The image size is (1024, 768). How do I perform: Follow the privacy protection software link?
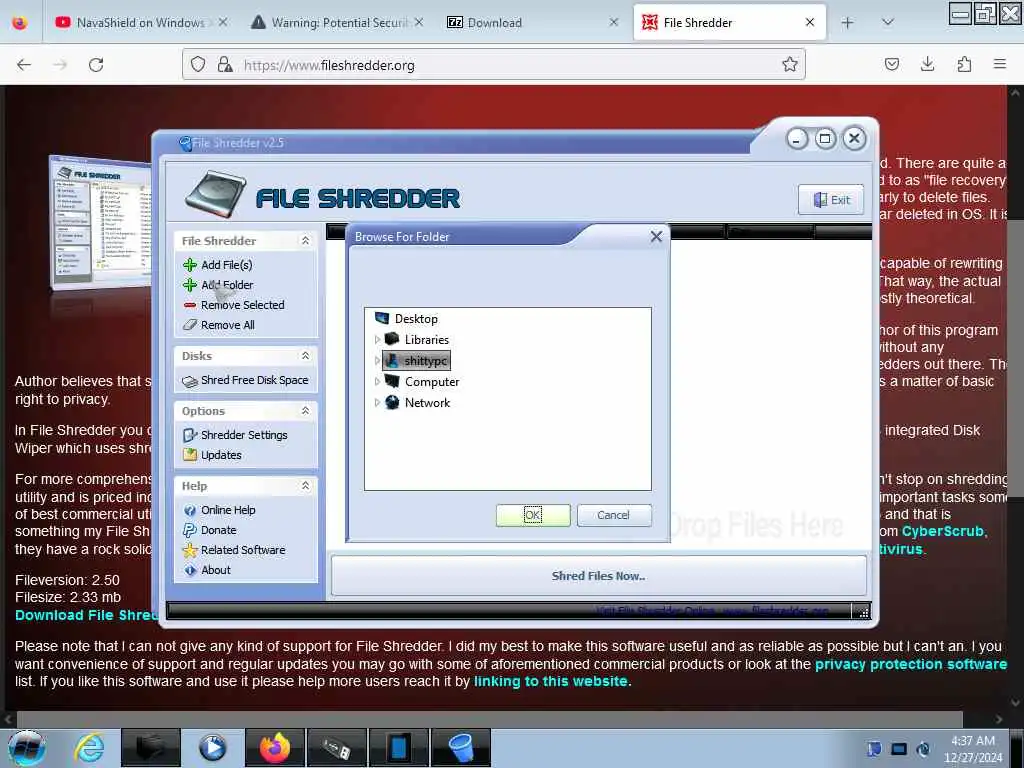click(911, 664)
